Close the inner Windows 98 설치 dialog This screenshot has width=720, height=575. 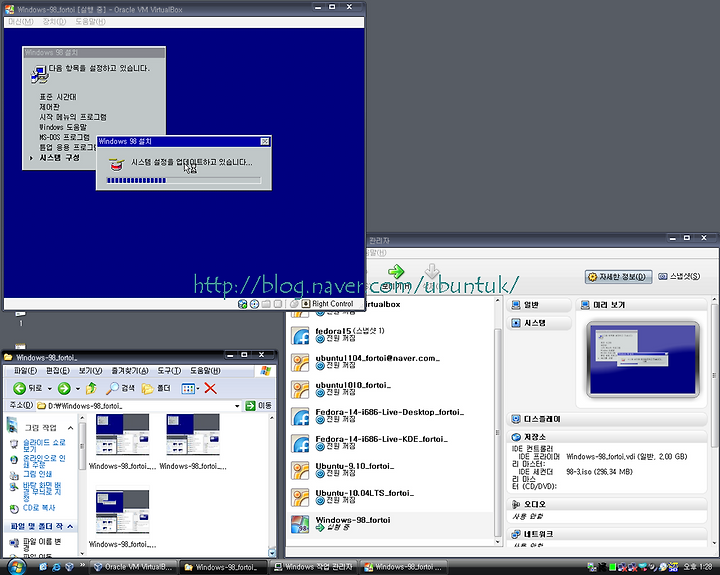[x=265, y=141]
